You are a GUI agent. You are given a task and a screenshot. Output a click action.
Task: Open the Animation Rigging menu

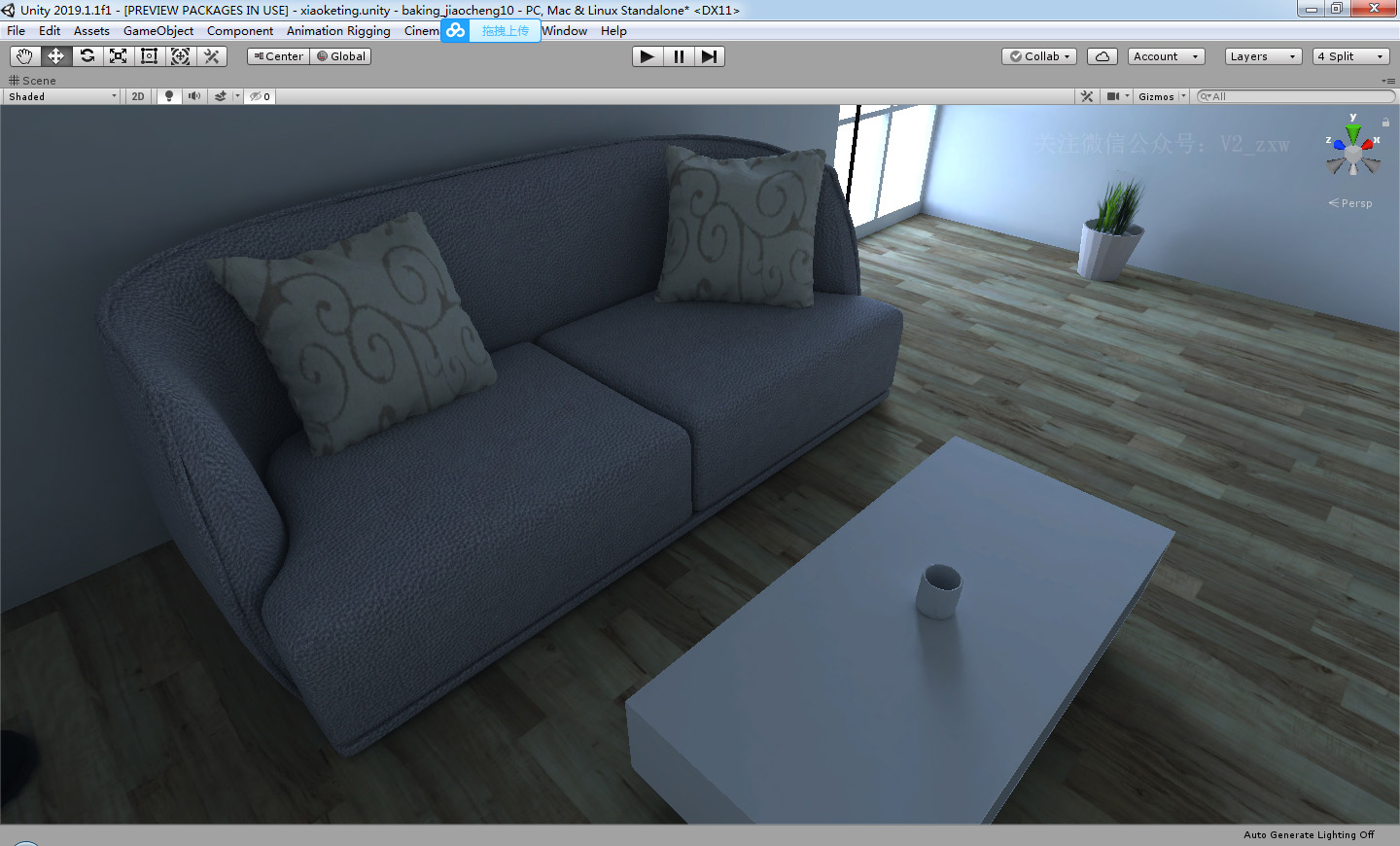point(338,31)
